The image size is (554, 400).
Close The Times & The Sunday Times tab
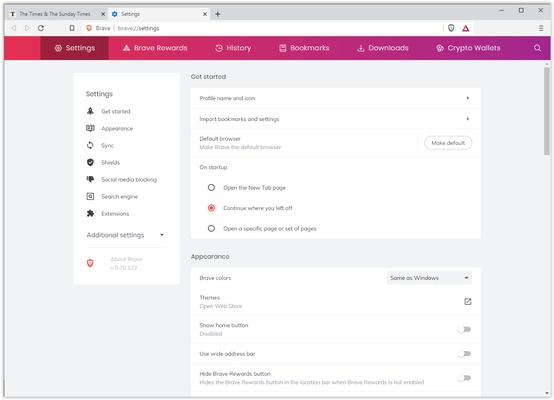(x=103, y=14)
